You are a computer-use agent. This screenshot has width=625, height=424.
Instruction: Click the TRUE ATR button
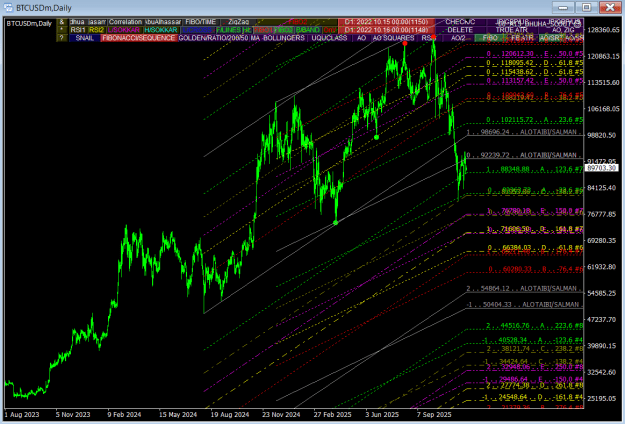tap(512, 30)
